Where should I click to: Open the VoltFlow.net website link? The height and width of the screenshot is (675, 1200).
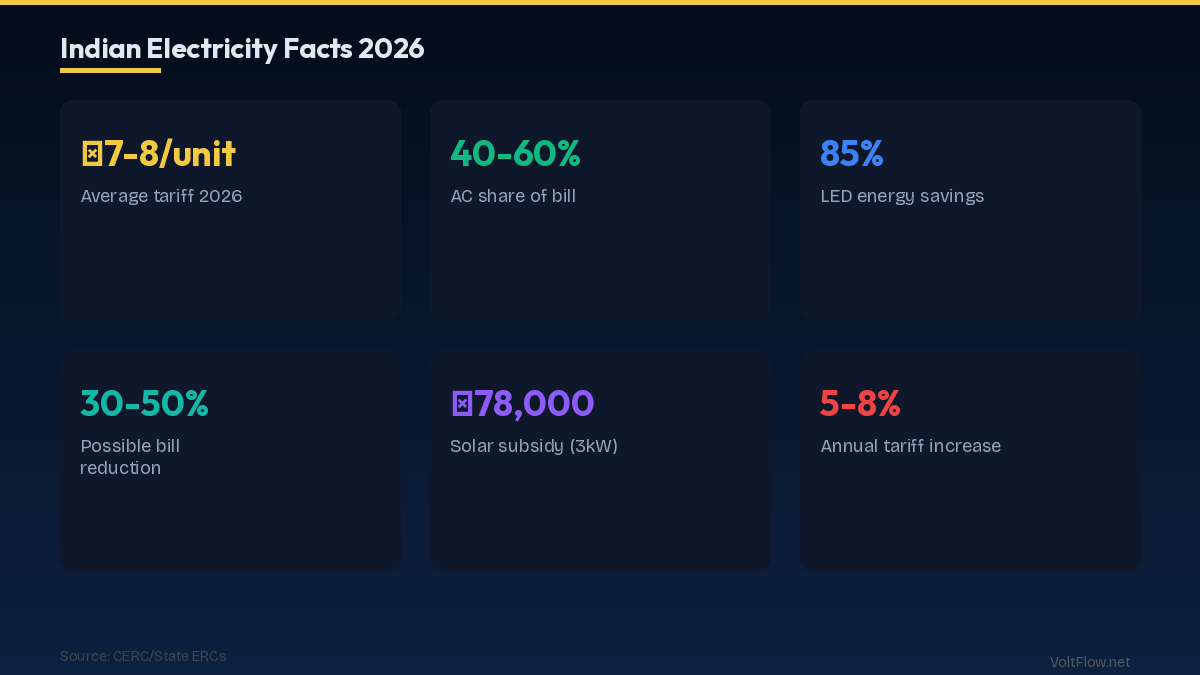(x=1089, y=662)
